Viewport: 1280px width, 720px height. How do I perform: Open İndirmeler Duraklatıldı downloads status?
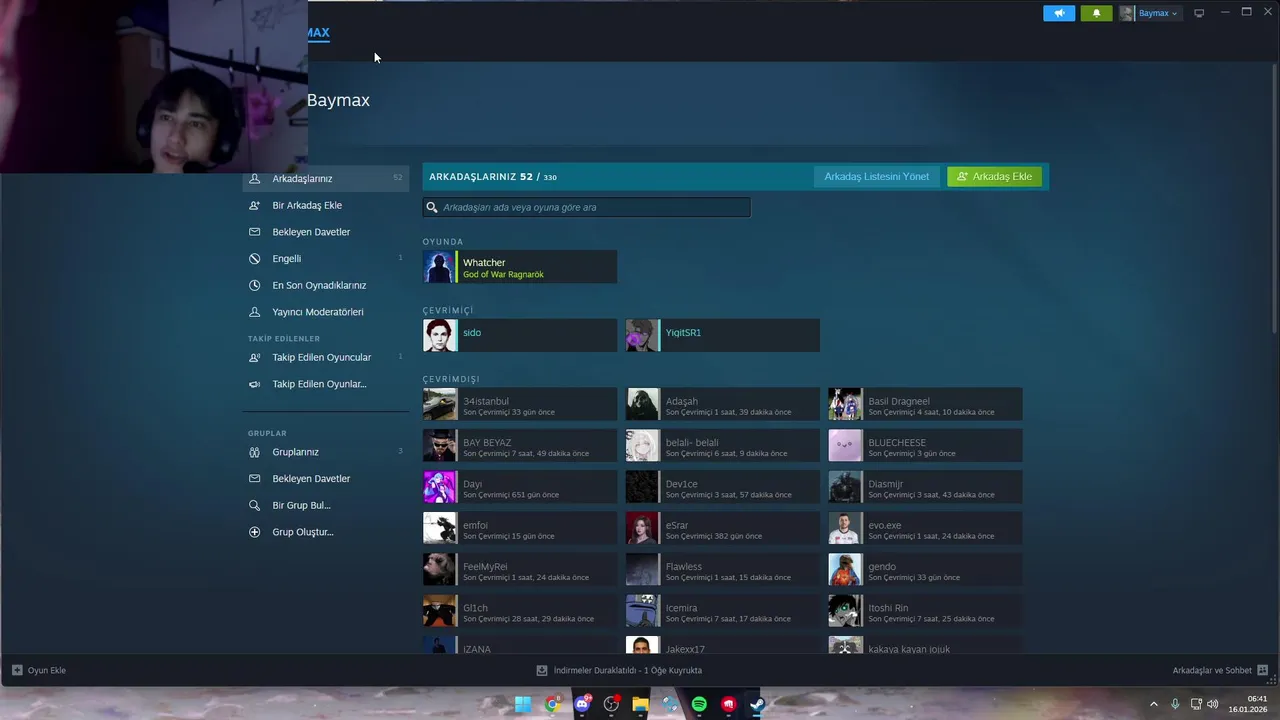628,670
